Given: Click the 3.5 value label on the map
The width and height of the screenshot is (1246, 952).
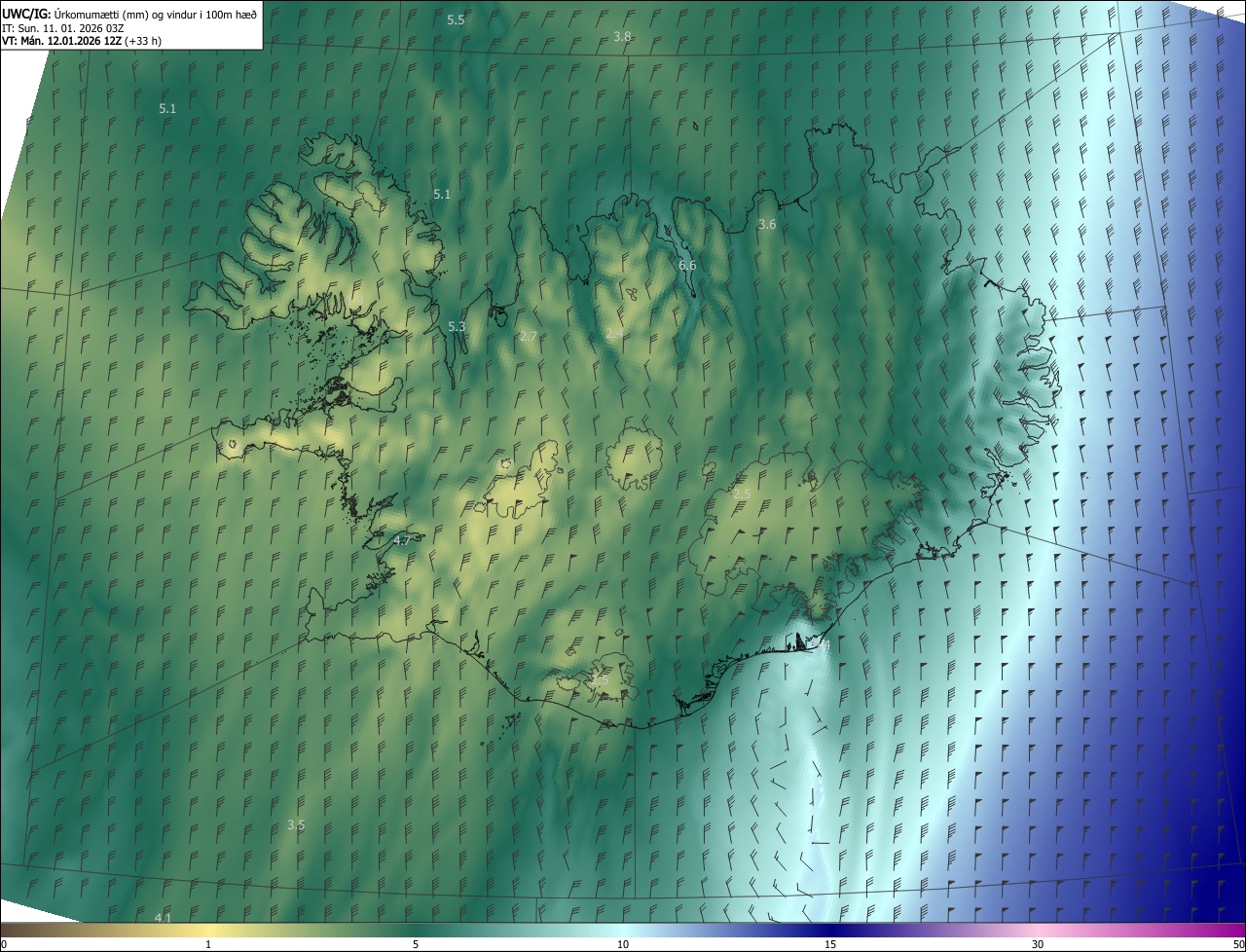Looking at the screenshot, I should click(x=296, y=824).
